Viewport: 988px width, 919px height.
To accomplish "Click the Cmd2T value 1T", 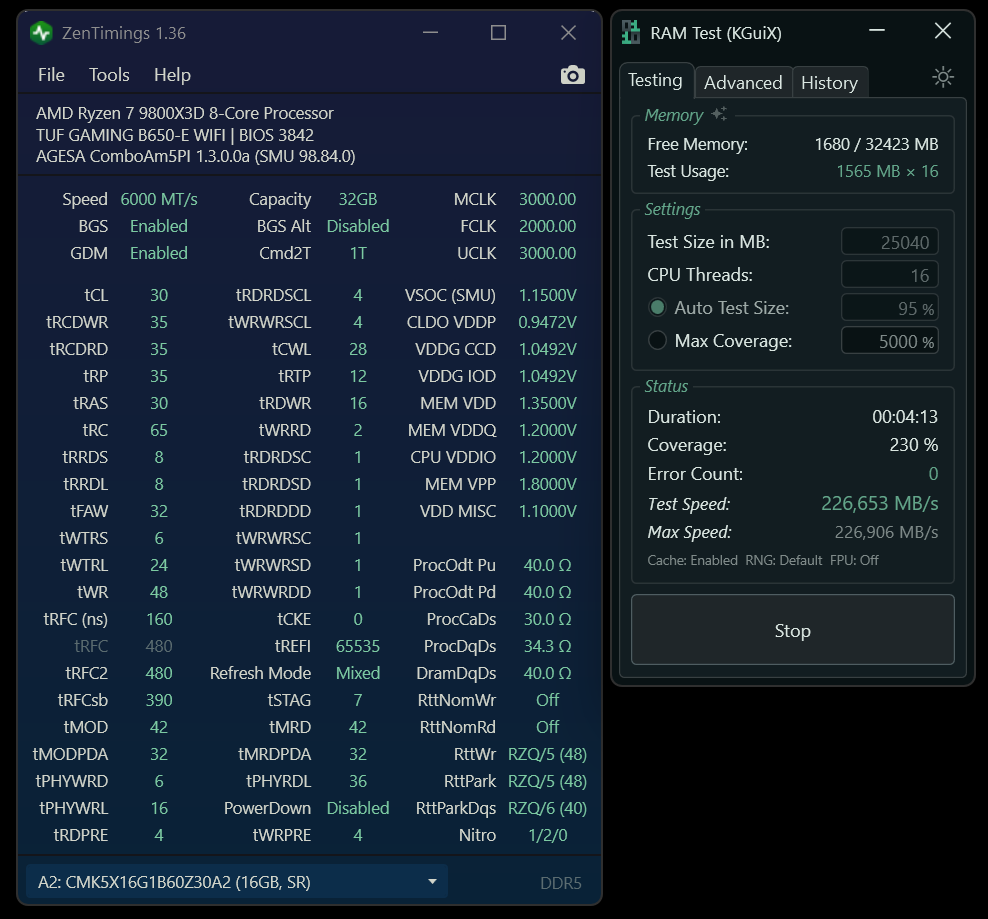I will coord(358,253).
